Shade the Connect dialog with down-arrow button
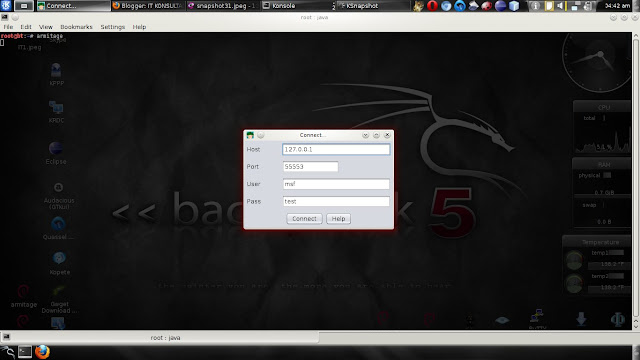Image resolution: width=640 pixels, height=360 pixels. coord(365,135)
